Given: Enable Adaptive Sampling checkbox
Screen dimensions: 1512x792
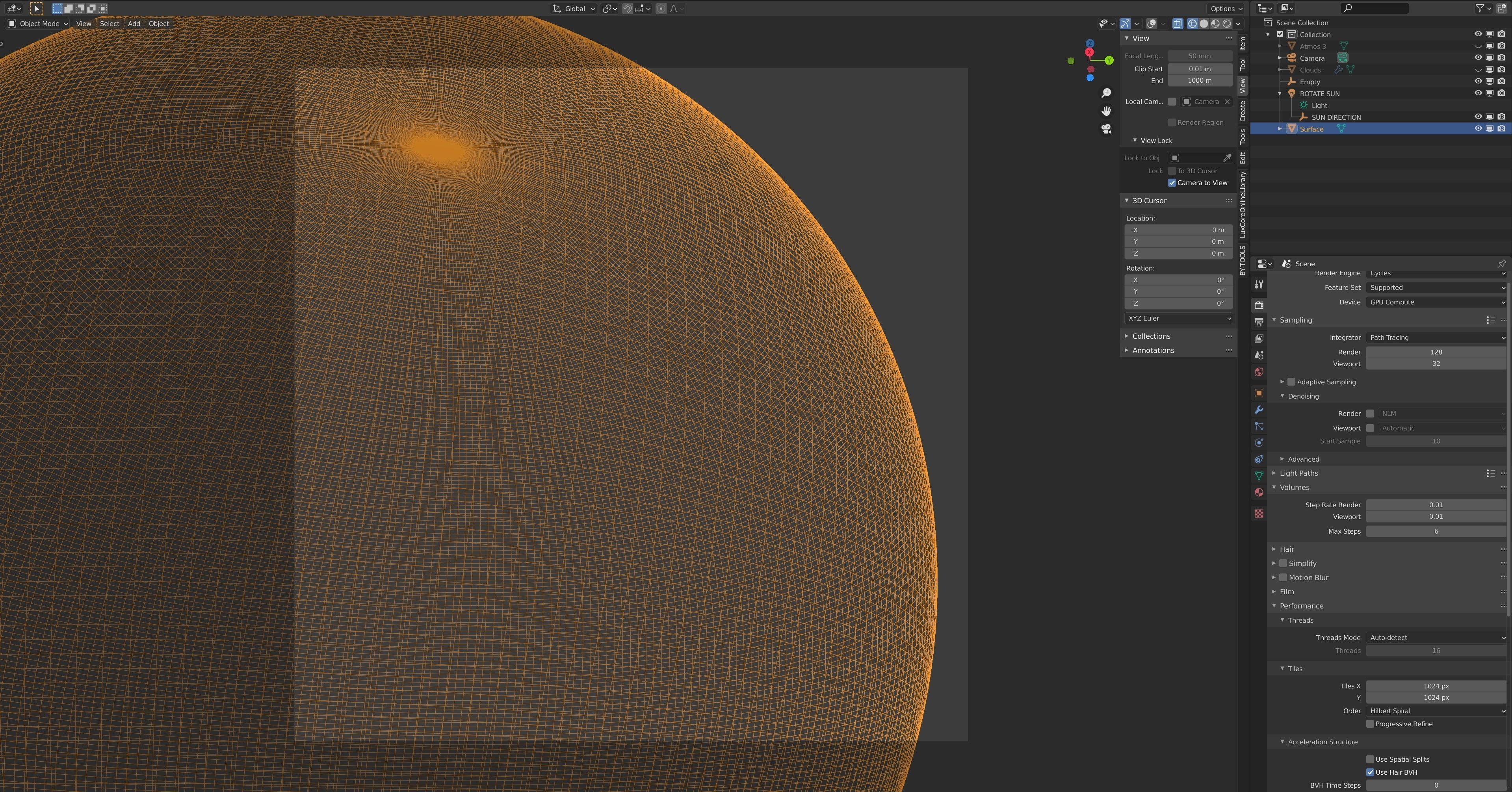Looking at the screenshot, I should (x=1291, y=382).
